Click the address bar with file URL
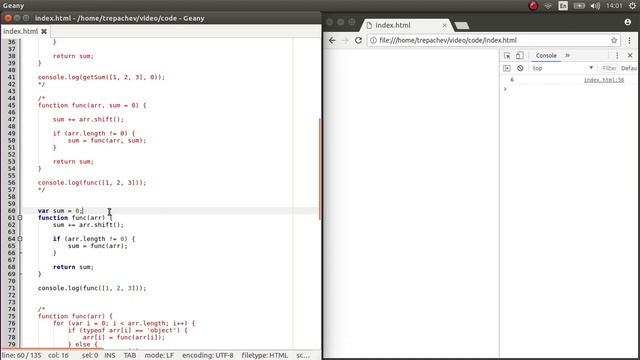Image resolution: width=640 pixels, height=360 pixels. [x=493, y=40]
